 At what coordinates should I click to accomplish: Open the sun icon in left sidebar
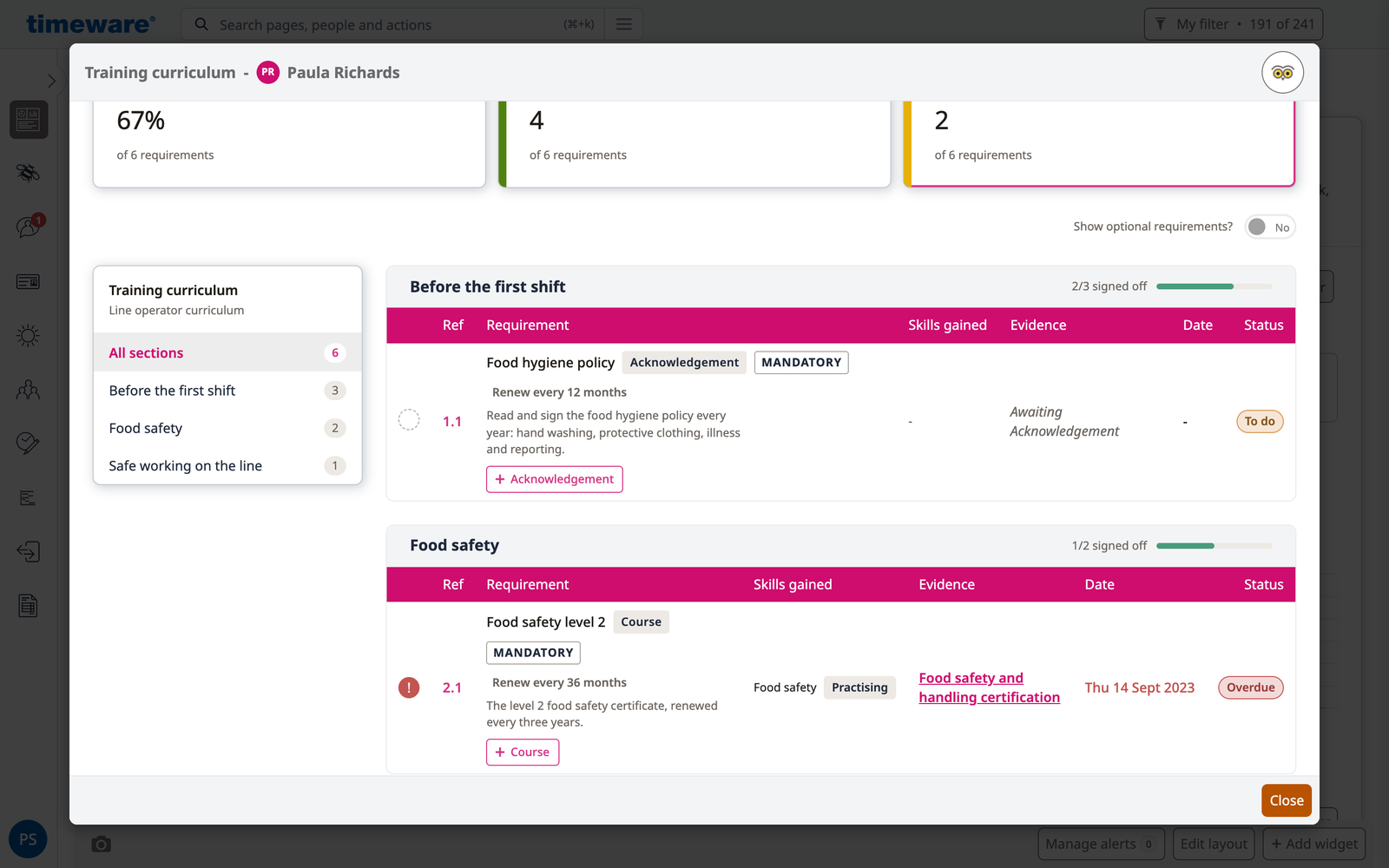coord(28,336)
